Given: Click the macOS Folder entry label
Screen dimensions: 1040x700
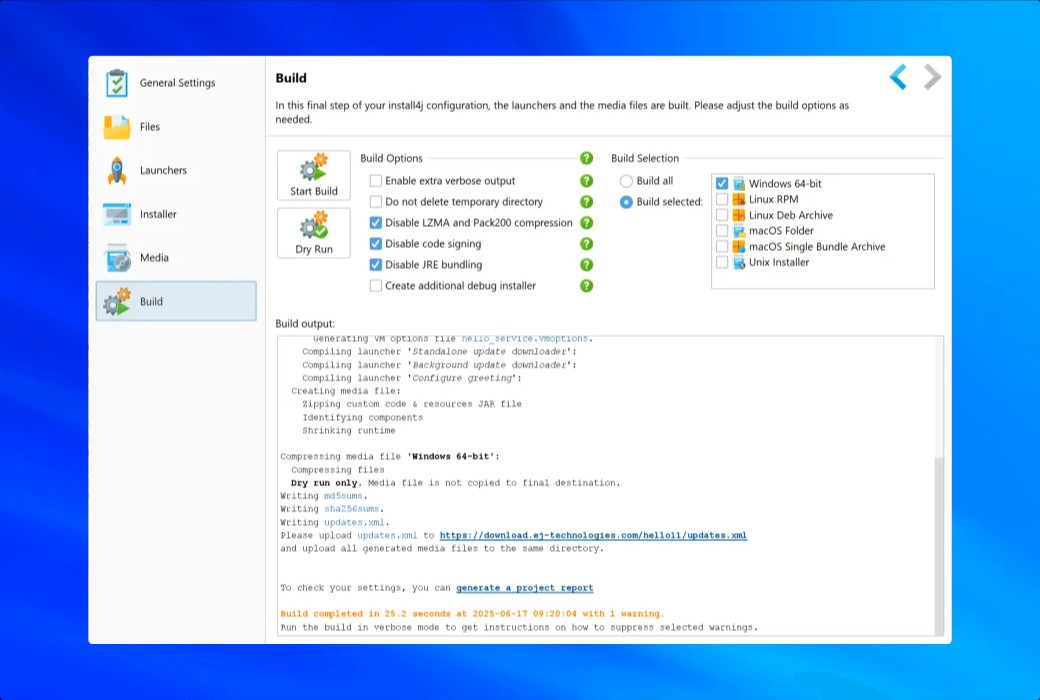Looking at the screenshot, I should click(x=781, y=231).
